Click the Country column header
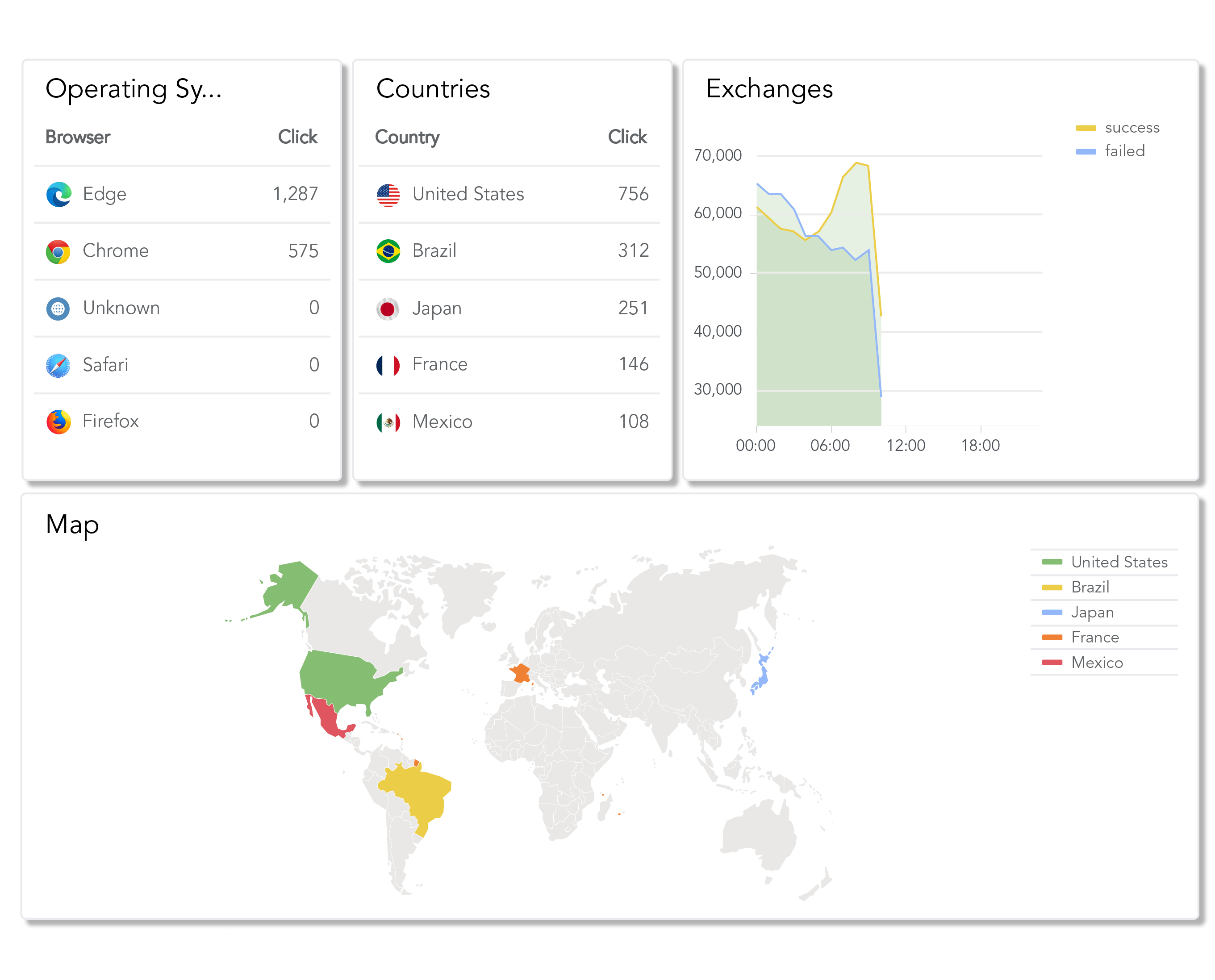Screen dimensions: 1215x980 point(407,137)
